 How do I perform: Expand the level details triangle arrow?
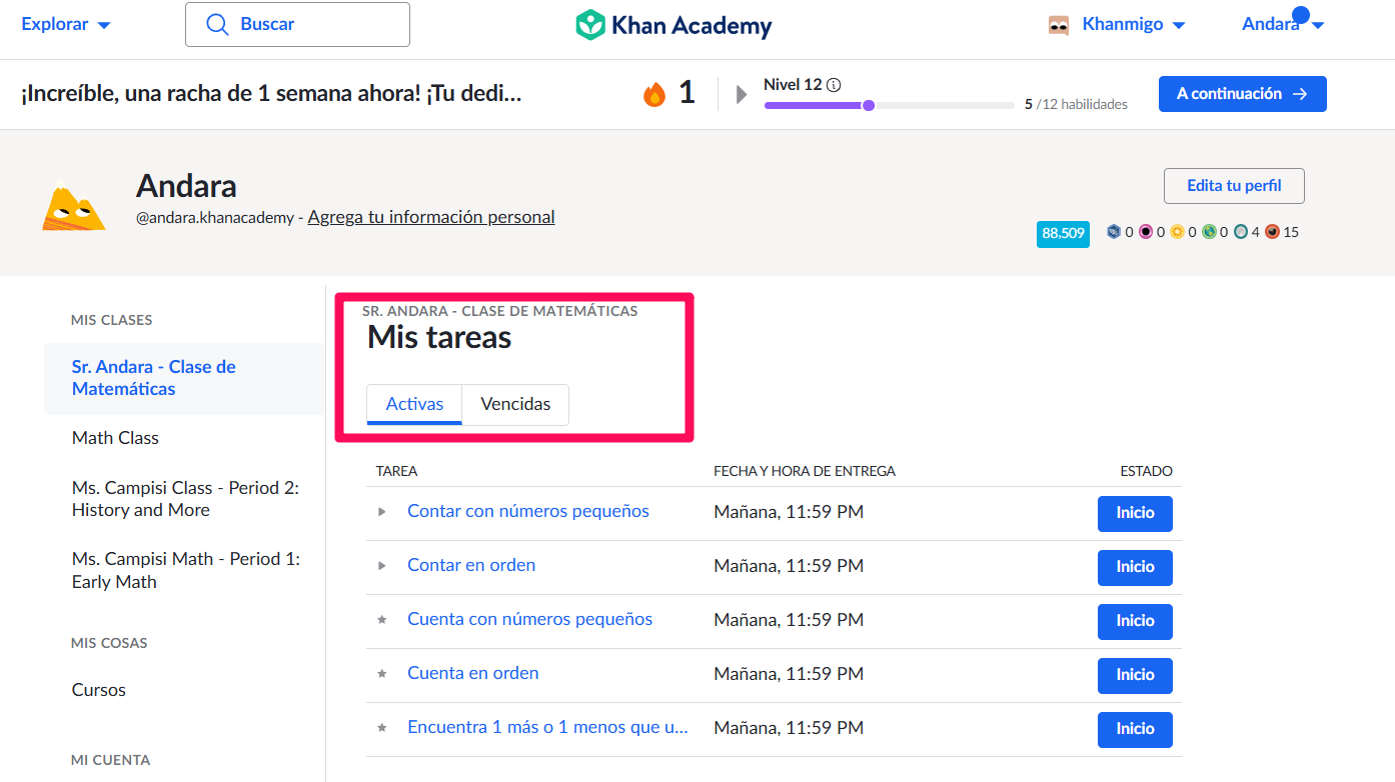(x=741, y=94)
